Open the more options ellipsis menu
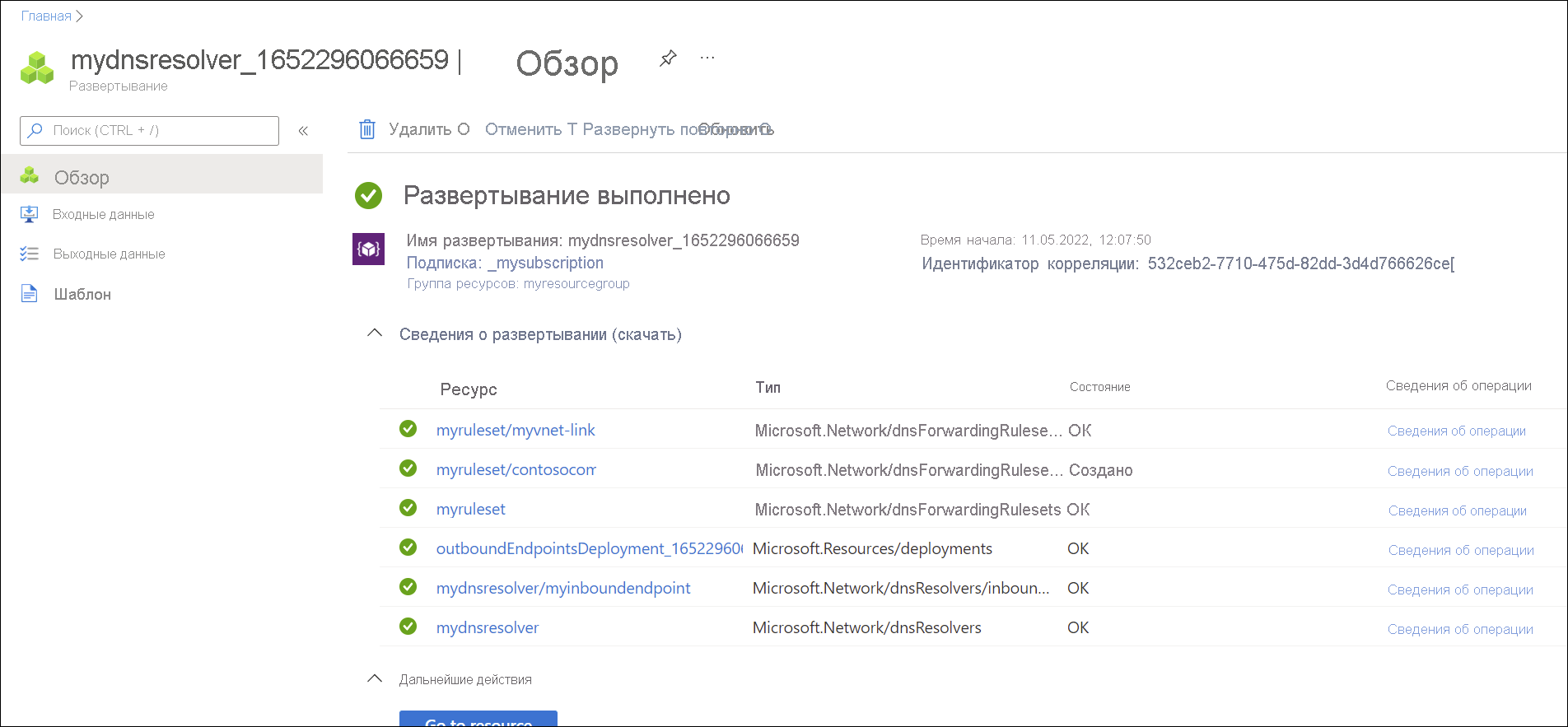 pyautogui.click(x=707, y=58)
